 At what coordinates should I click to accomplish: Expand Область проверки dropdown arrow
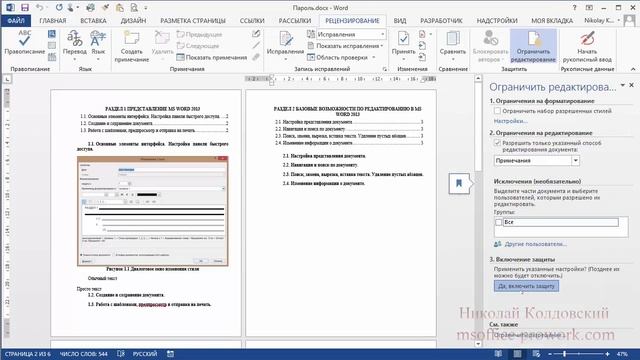click(x=373, y=58)
